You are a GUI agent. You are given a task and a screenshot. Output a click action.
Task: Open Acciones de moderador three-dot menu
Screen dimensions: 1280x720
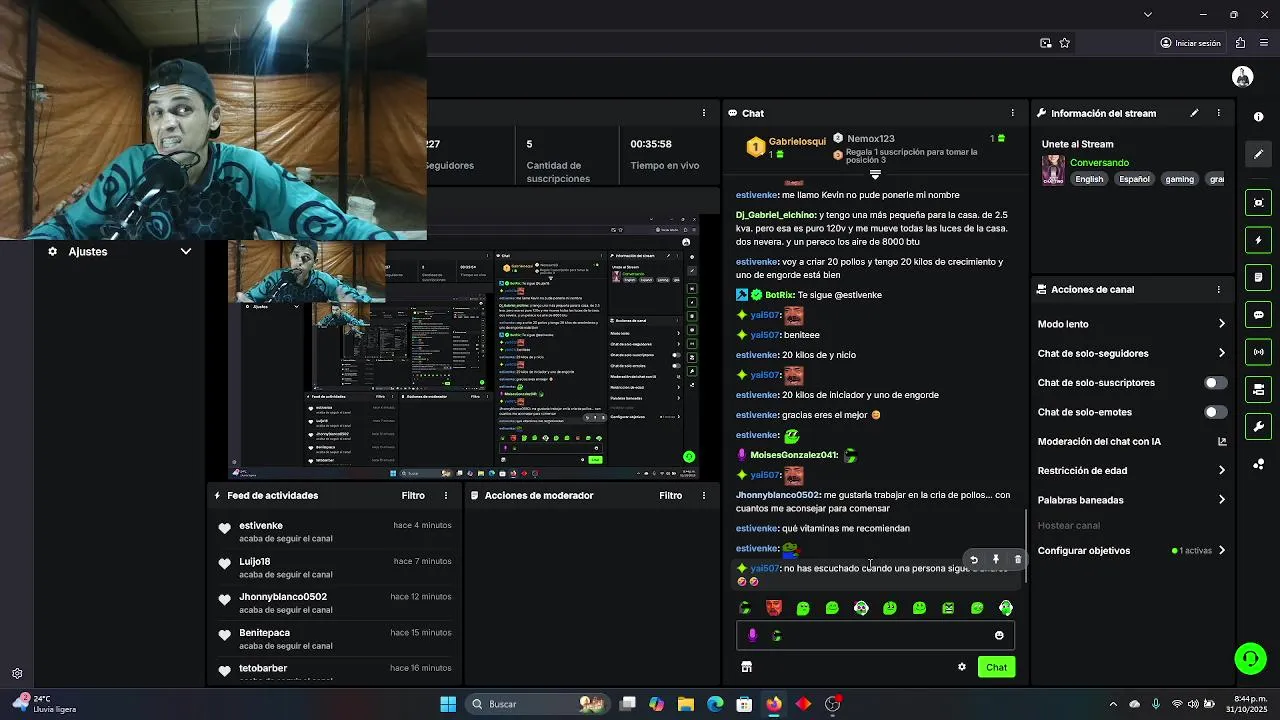click(704, 495)
